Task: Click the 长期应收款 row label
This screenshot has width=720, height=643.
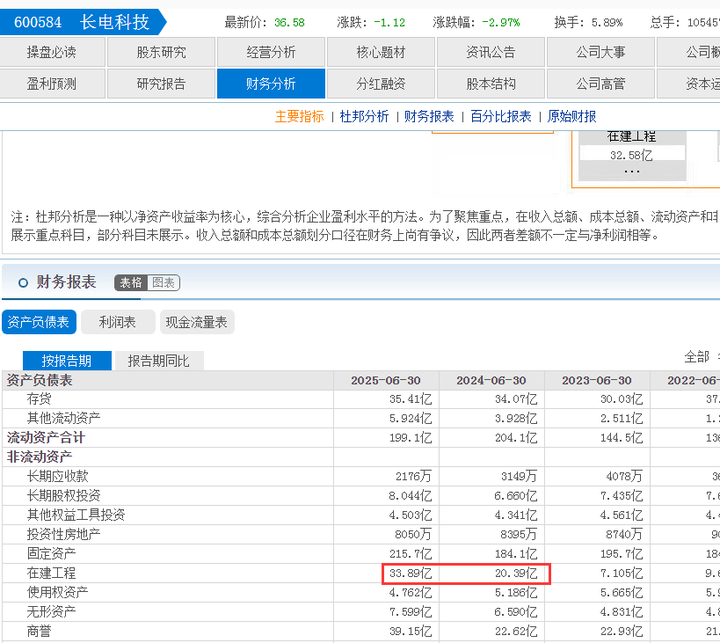Action: [x=57, y=476]
